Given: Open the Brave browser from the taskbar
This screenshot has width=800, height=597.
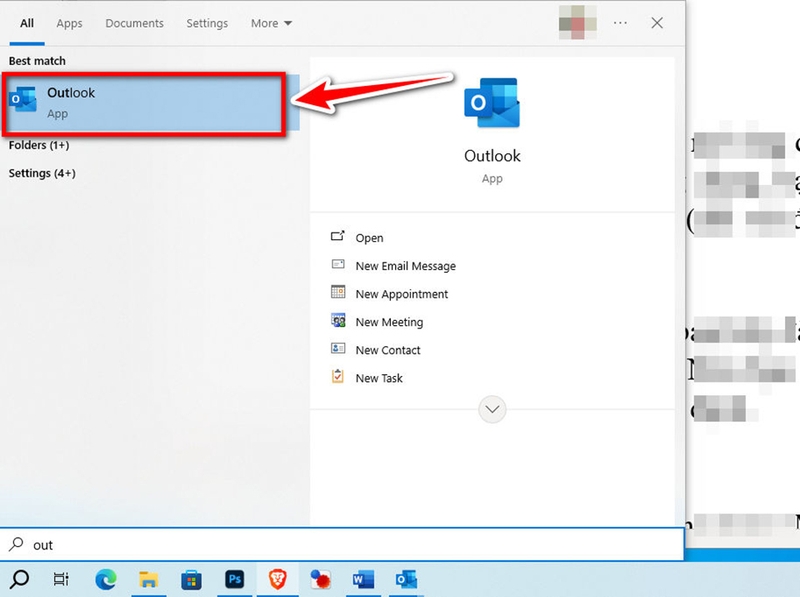Looking at the screenshot, I should tap(276, 580).
